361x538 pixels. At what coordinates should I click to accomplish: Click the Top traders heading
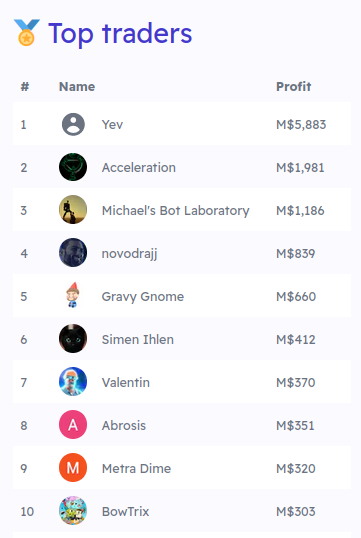[120, 34]
